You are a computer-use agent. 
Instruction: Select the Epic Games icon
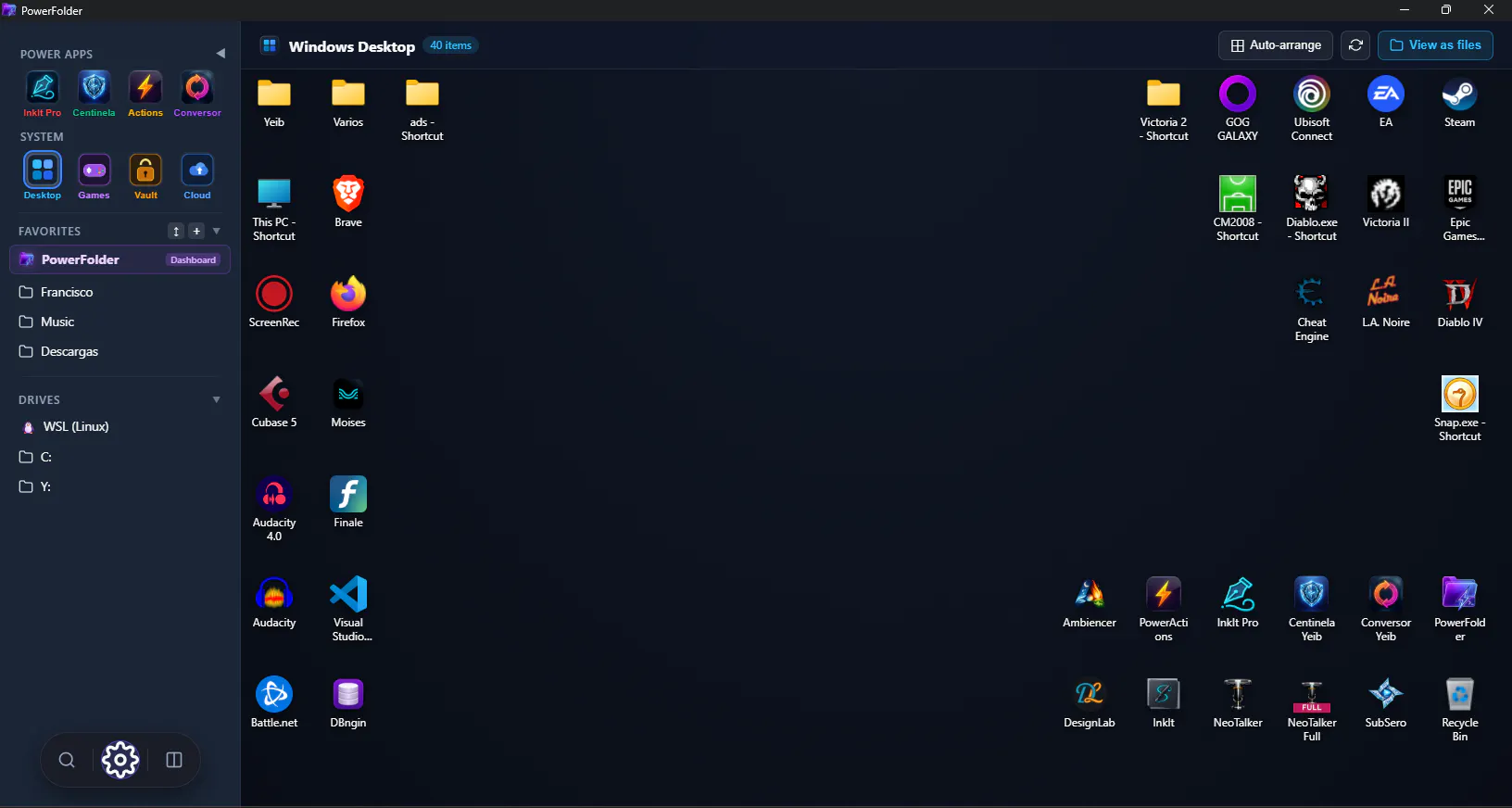click(1460, 208)
